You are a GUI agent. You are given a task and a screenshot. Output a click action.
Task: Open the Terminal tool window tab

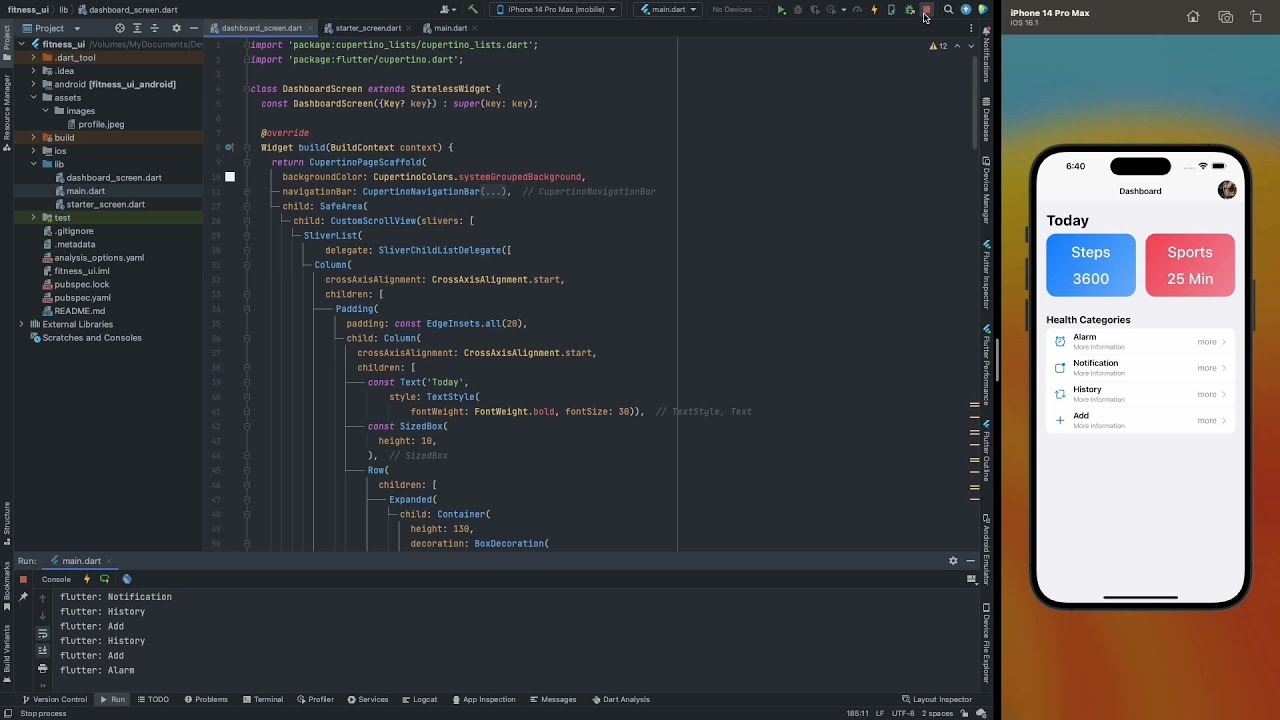click(262, 700)
